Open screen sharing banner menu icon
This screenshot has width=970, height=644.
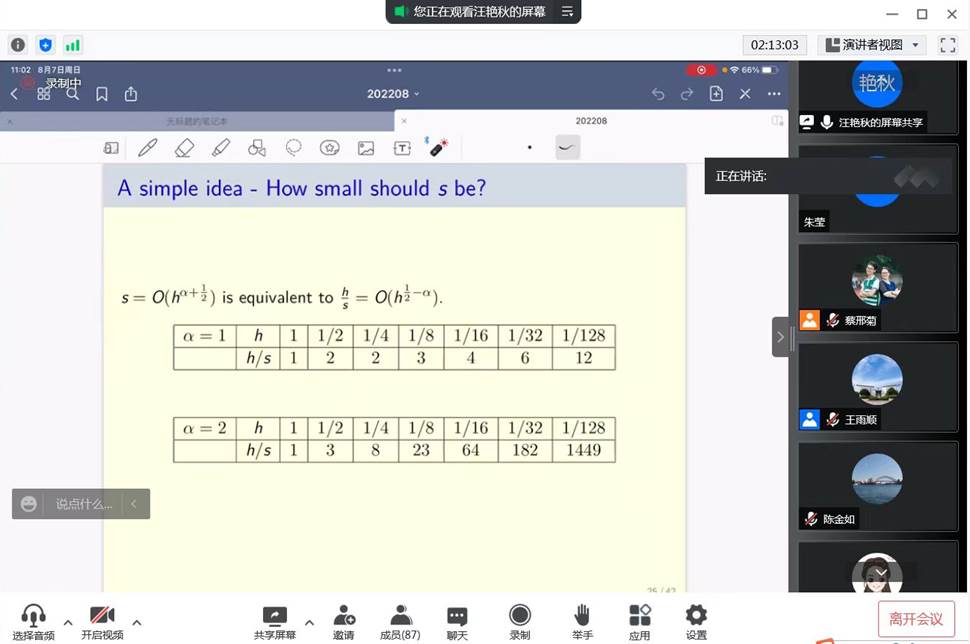tap(567, 12)
